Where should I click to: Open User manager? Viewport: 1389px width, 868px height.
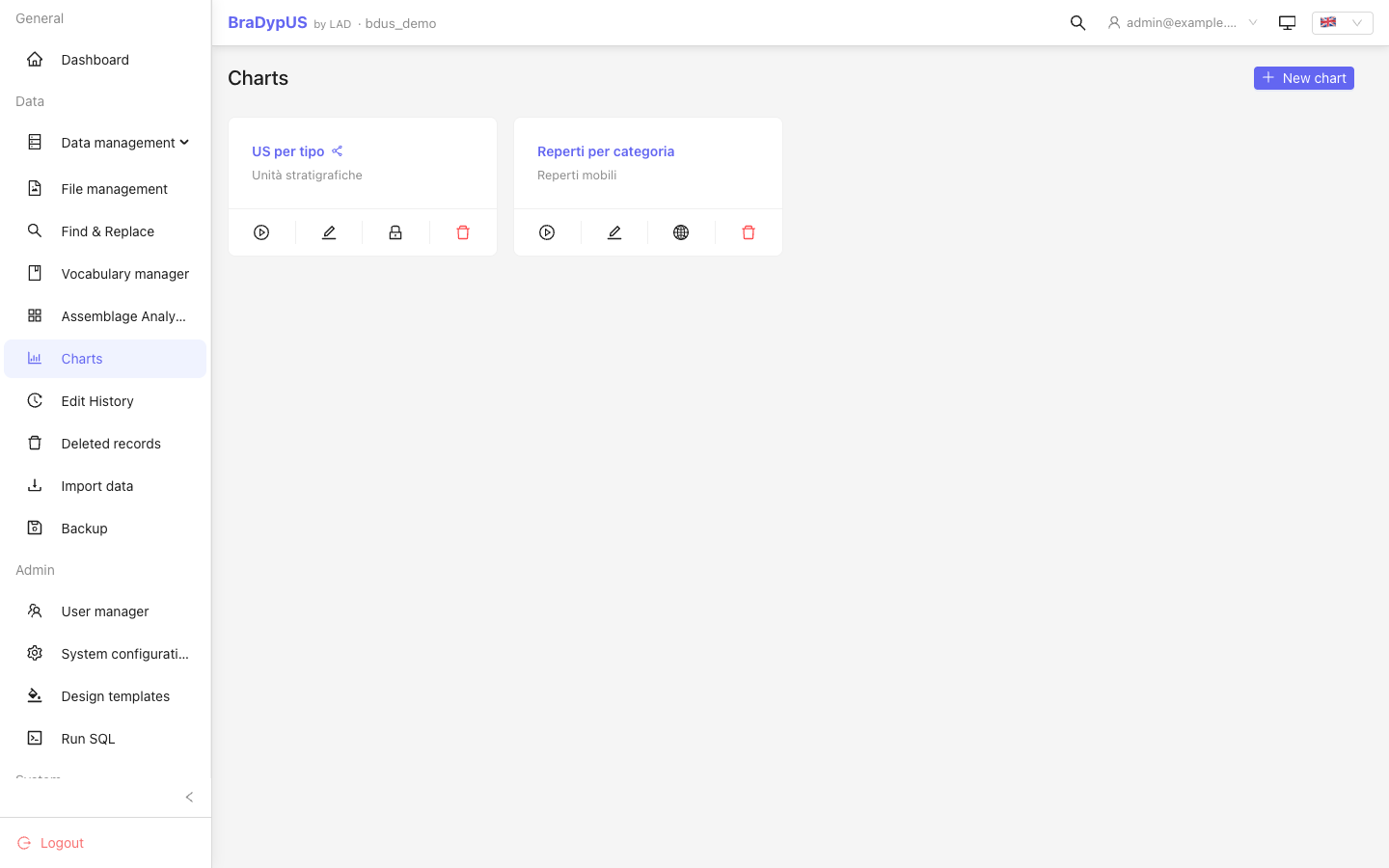pos(105,611)
